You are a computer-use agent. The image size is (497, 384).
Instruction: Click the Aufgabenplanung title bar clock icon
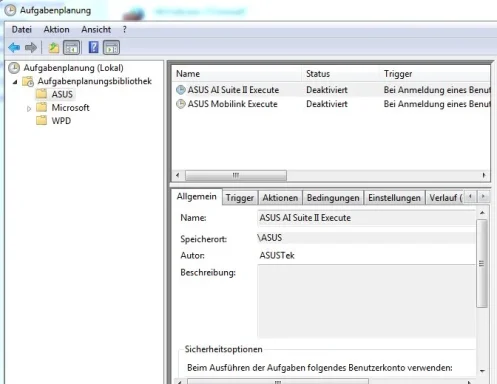pos(10,10)
